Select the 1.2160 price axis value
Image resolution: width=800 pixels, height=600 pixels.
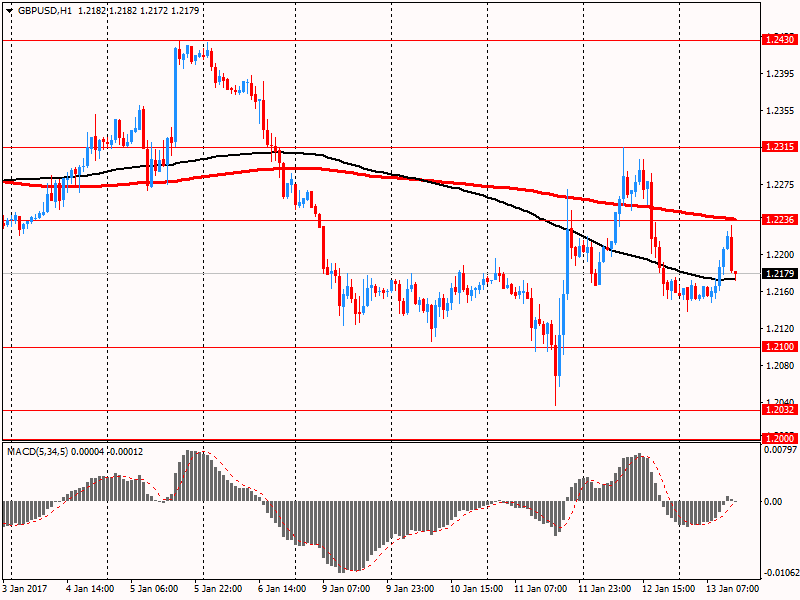(x=781, y=292)
